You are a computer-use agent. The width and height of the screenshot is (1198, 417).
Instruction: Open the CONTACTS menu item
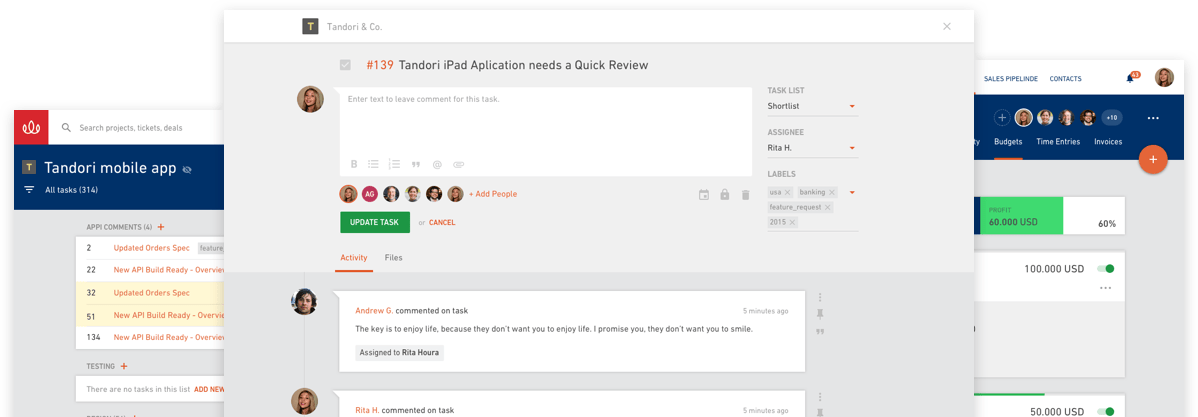(x=1065, y=79)
